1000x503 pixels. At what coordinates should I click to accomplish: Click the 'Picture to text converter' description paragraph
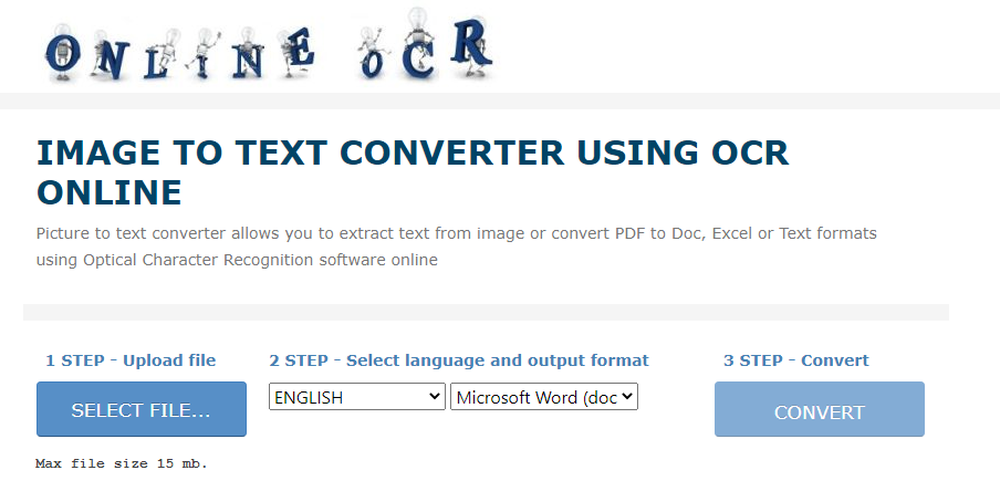pos(457,247)
